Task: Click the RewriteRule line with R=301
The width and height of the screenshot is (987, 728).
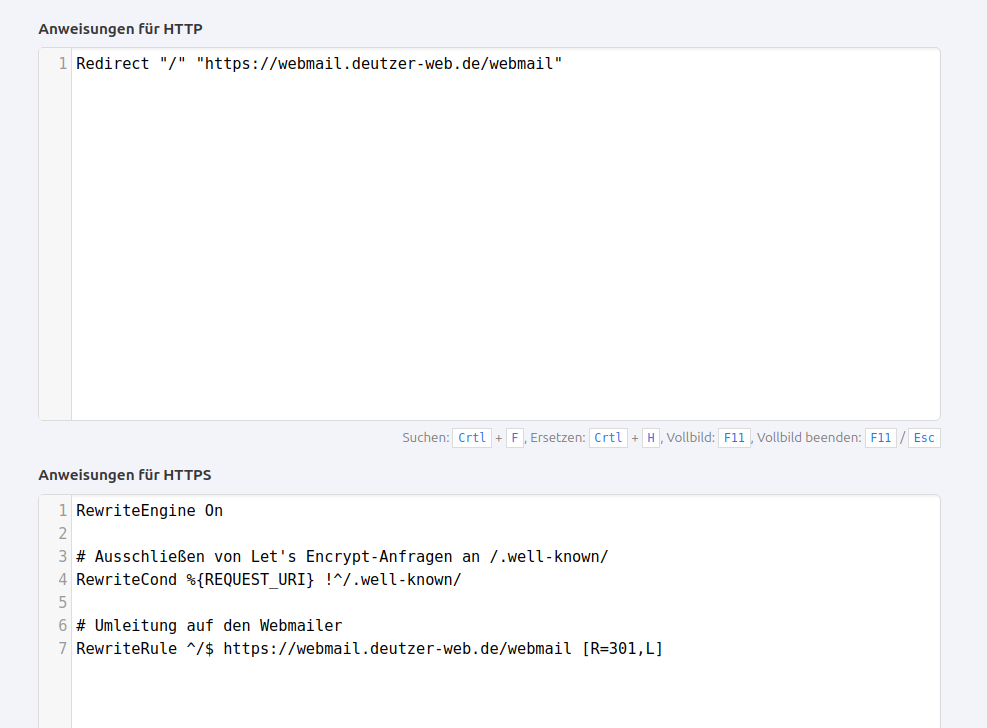Action: click(369, 649)
